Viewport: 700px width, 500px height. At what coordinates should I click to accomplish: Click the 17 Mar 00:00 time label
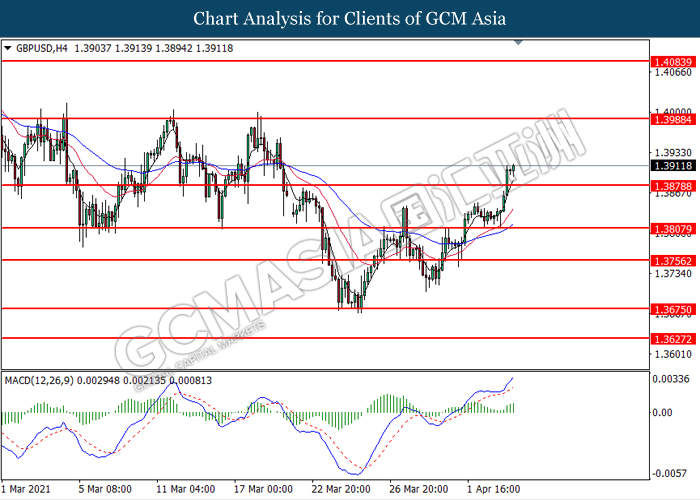pyautogui.click(x=263, y=489)
